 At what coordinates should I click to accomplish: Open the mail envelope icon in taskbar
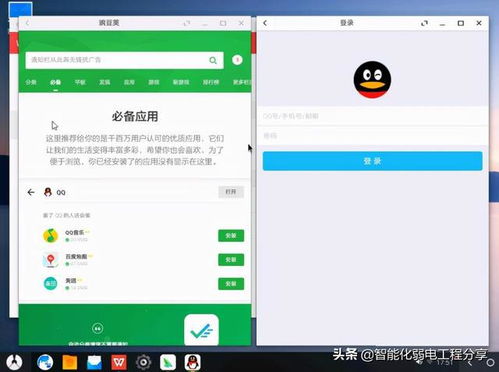[x=94, y=362]
